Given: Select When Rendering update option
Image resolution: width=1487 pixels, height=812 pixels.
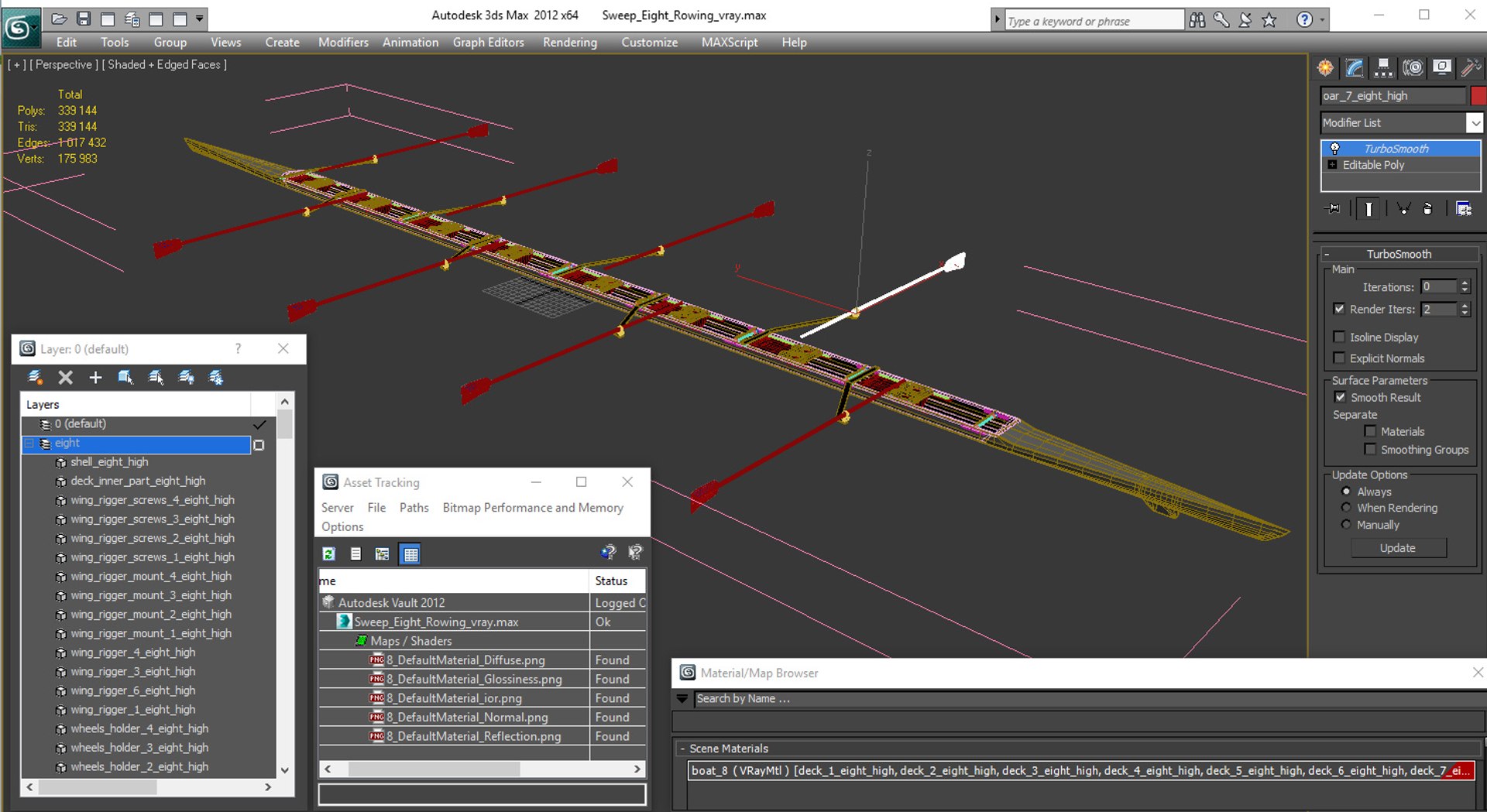Looking at the screenshot, I should coord(1346,508).
